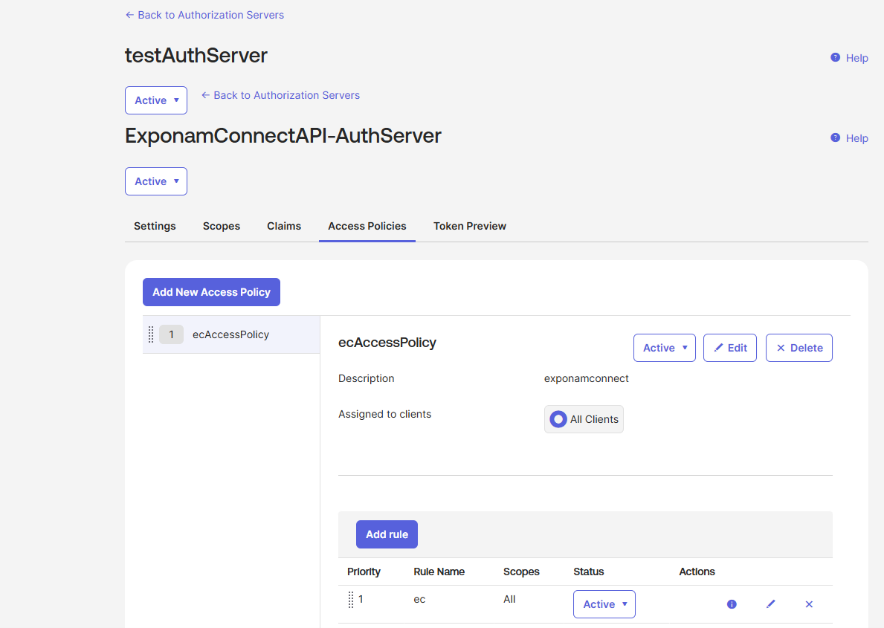
Task: Click Add New Access Policy button
Action: click(211, 292)
